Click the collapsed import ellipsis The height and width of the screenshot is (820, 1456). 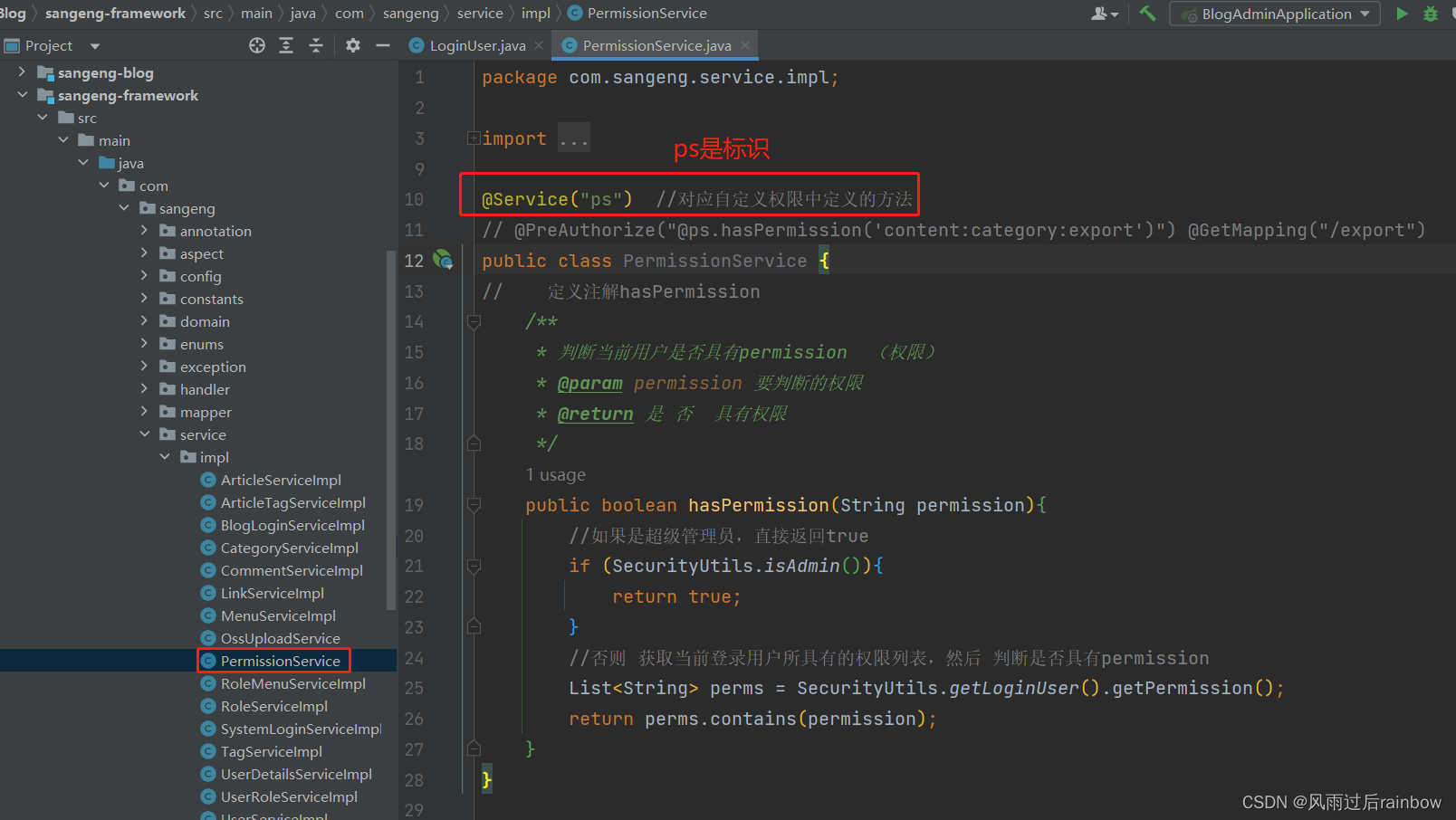pos(574,138)
